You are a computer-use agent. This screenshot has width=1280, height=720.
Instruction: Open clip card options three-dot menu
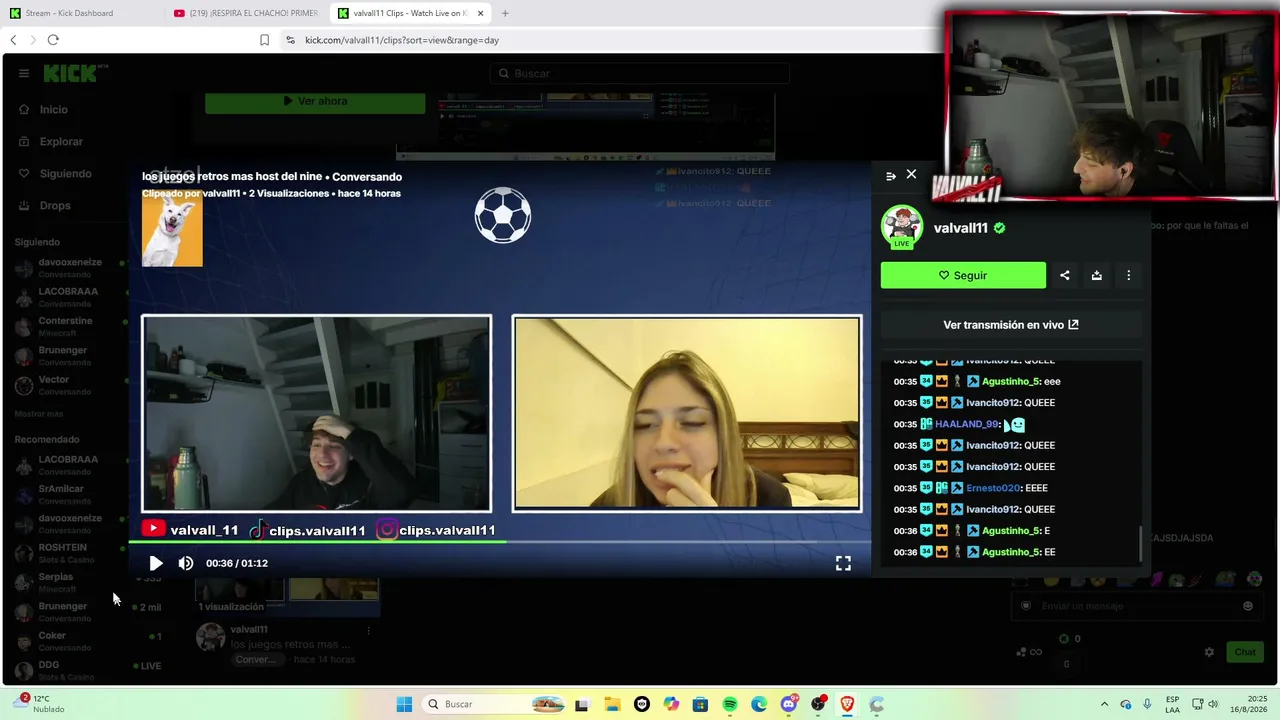click(x=369, y=630)
